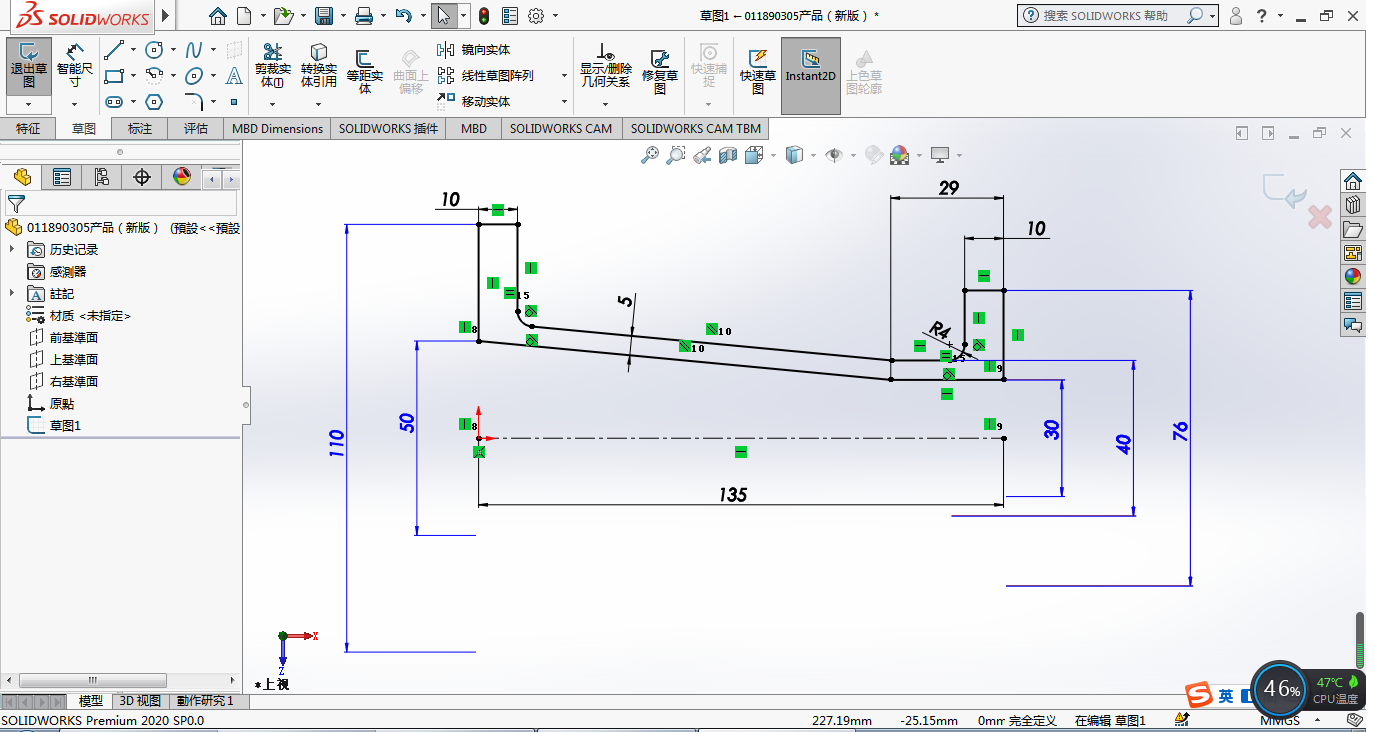
Task: Click the Rebuild traffic light icon
Action: coord(484,16)
